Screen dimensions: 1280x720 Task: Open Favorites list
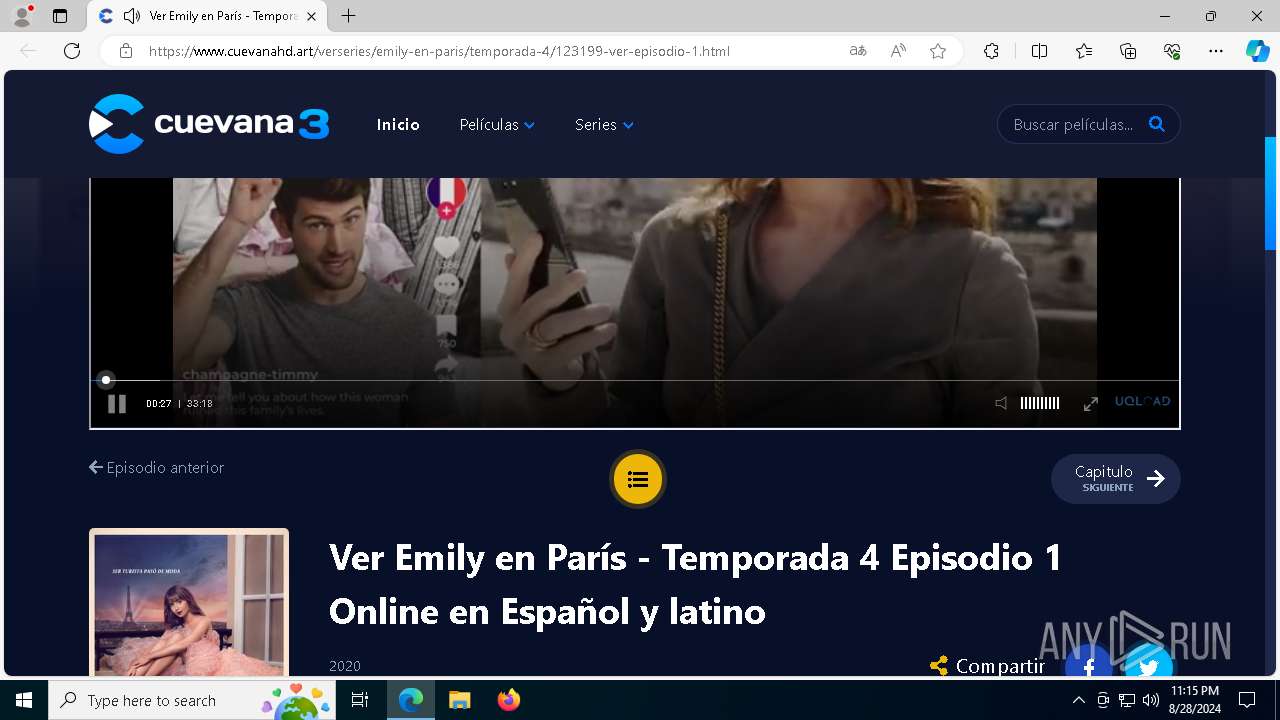pos(1084,51)
